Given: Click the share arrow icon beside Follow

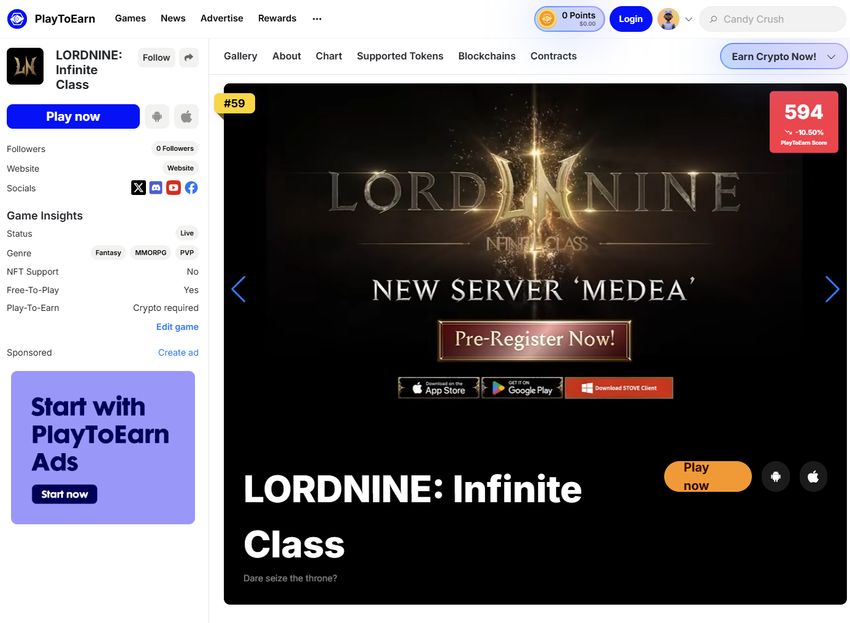Looking at the screenshot, I should coord(188,58).
